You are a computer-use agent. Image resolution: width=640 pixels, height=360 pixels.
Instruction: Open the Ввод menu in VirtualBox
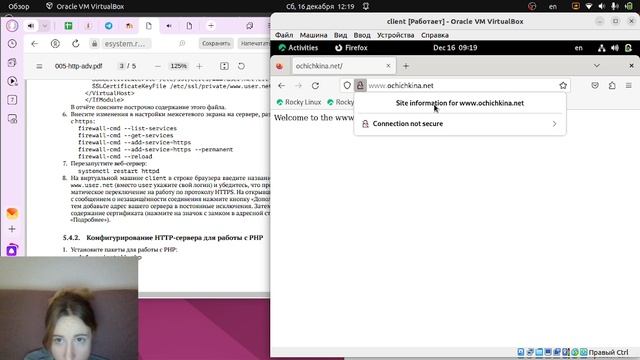(x=362, y=35)
